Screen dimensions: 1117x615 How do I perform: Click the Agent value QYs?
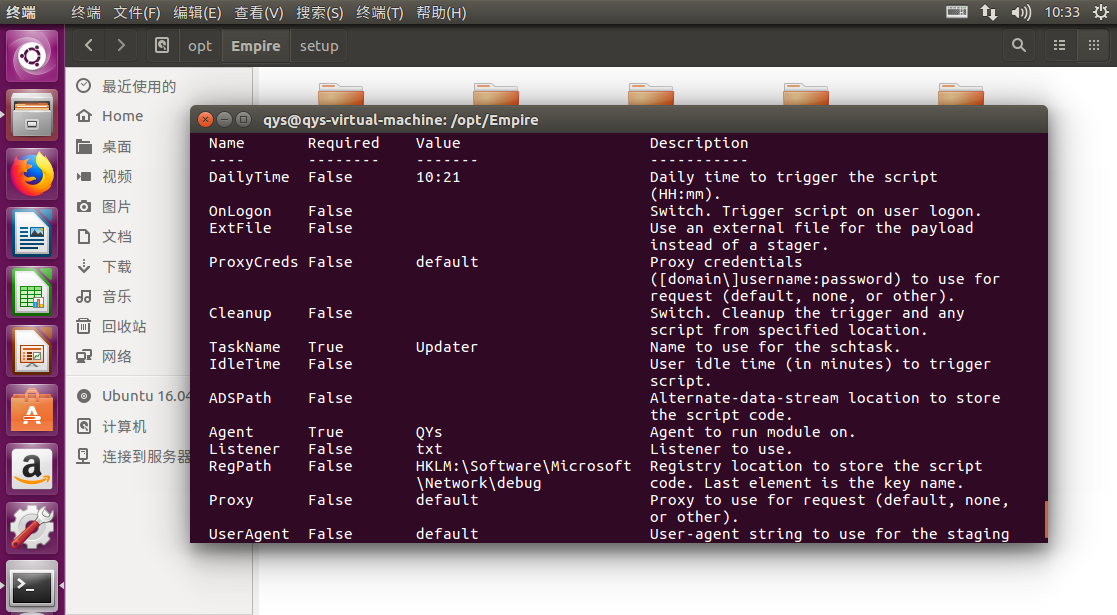click(429, 432)
